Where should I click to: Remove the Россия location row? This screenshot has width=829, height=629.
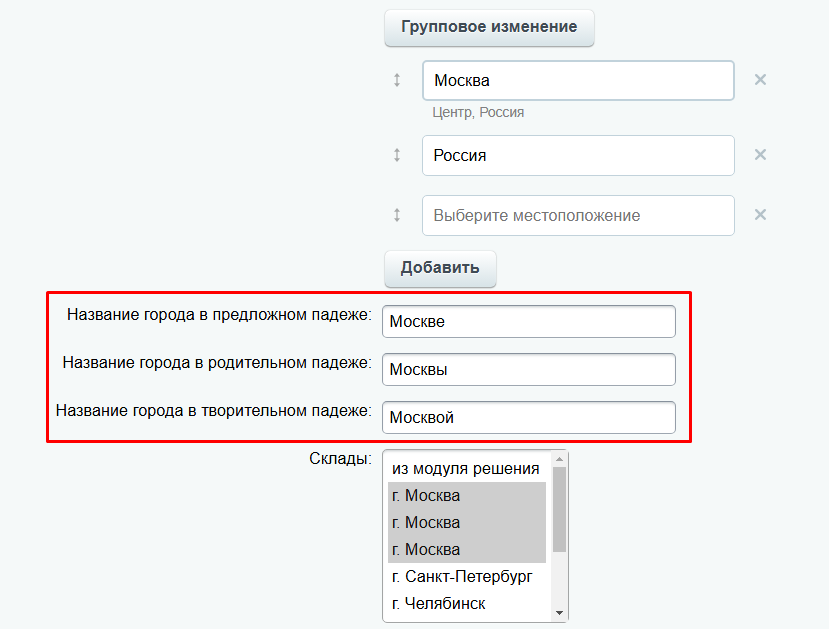point(760,155)
